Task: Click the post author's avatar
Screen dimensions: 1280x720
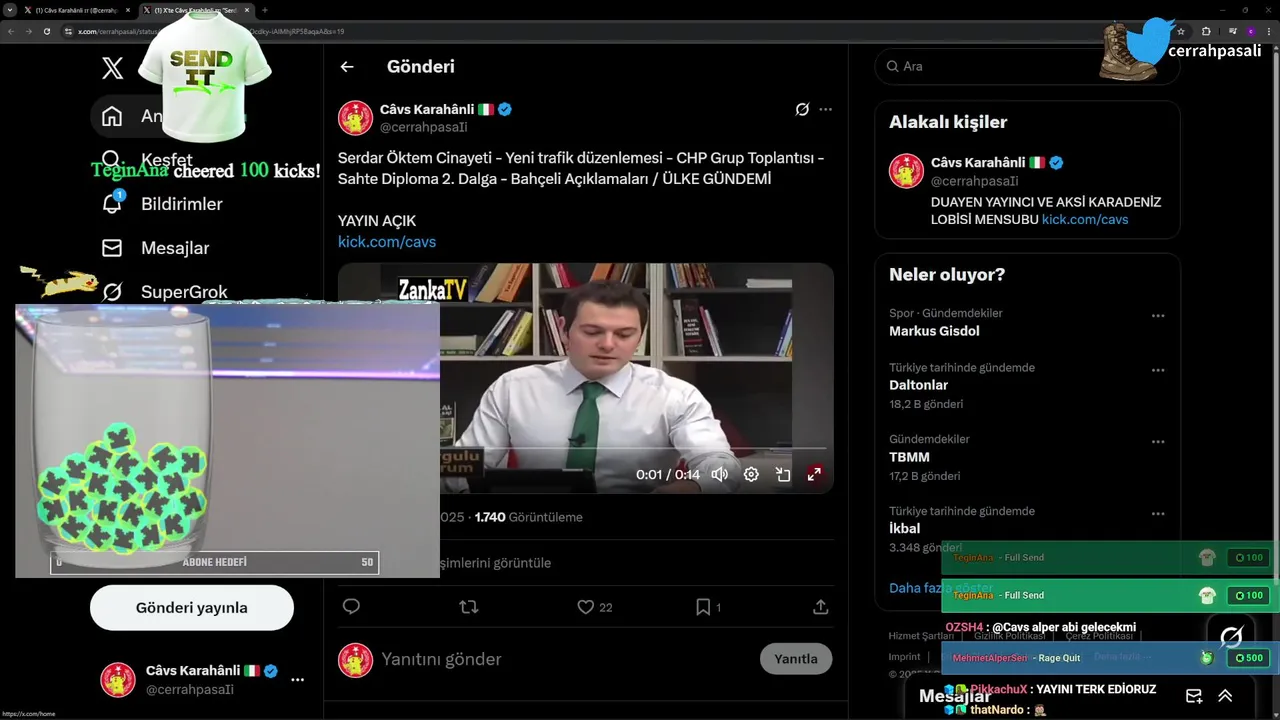Action: (x=355, y=118)
